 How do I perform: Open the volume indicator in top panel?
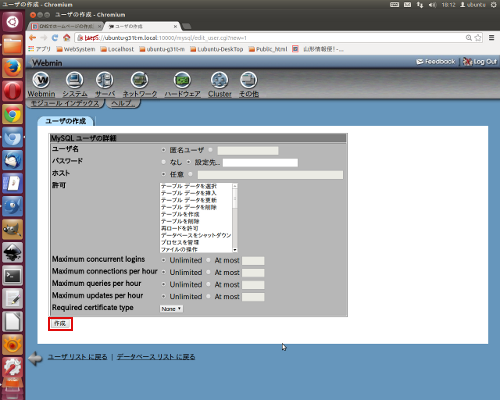point(432,5)
